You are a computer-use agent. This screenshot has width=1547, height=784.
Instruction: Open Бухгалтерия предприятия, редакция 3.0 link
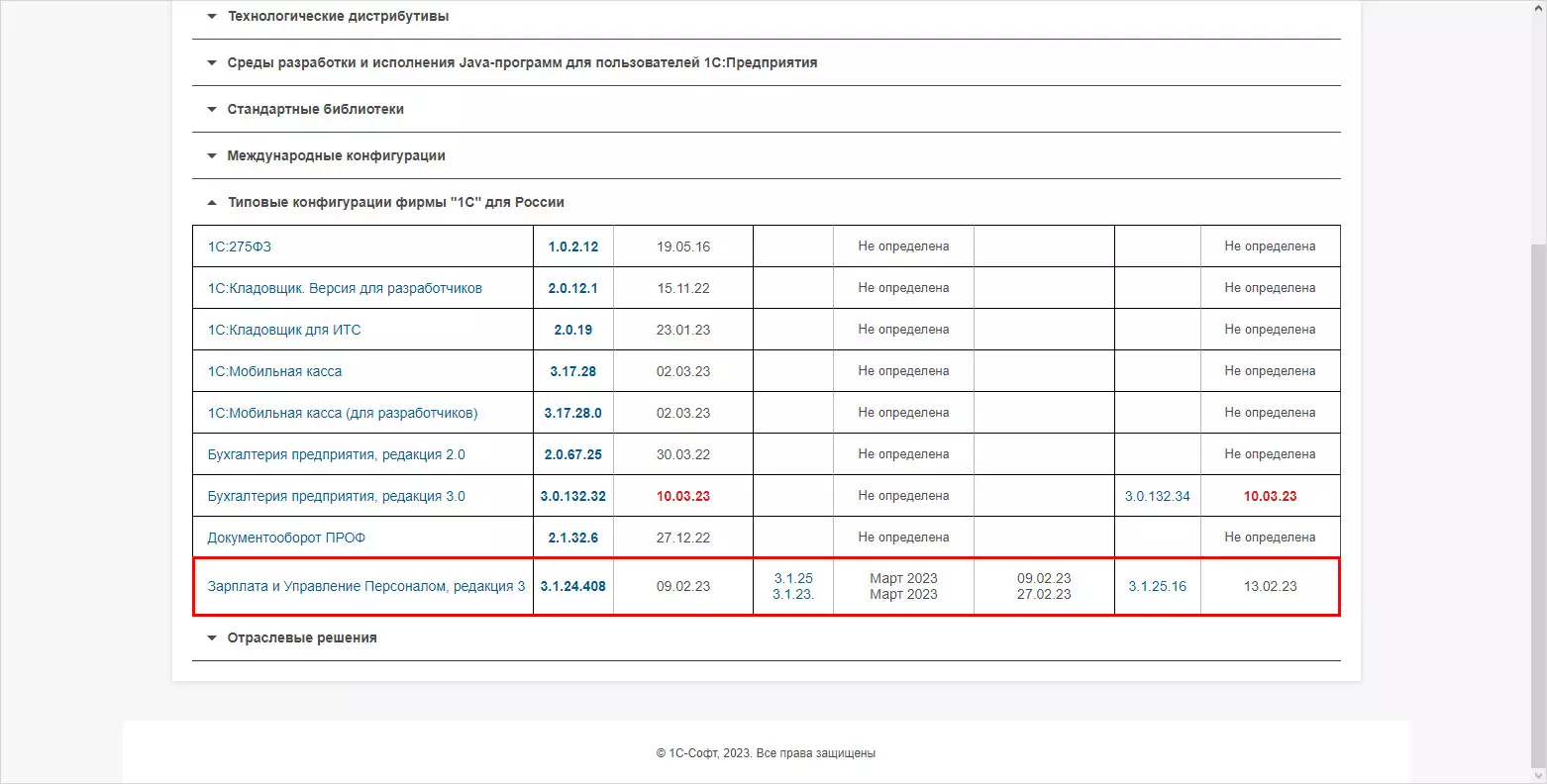point(336,496)
